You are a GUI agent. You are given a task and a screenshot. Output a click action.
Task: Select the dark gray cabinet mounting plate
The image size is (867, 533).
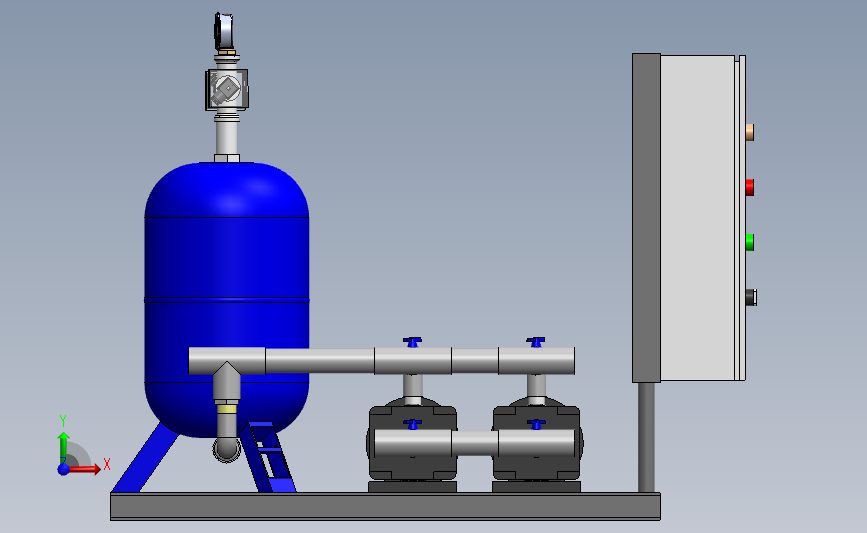(x=646, y=218)
